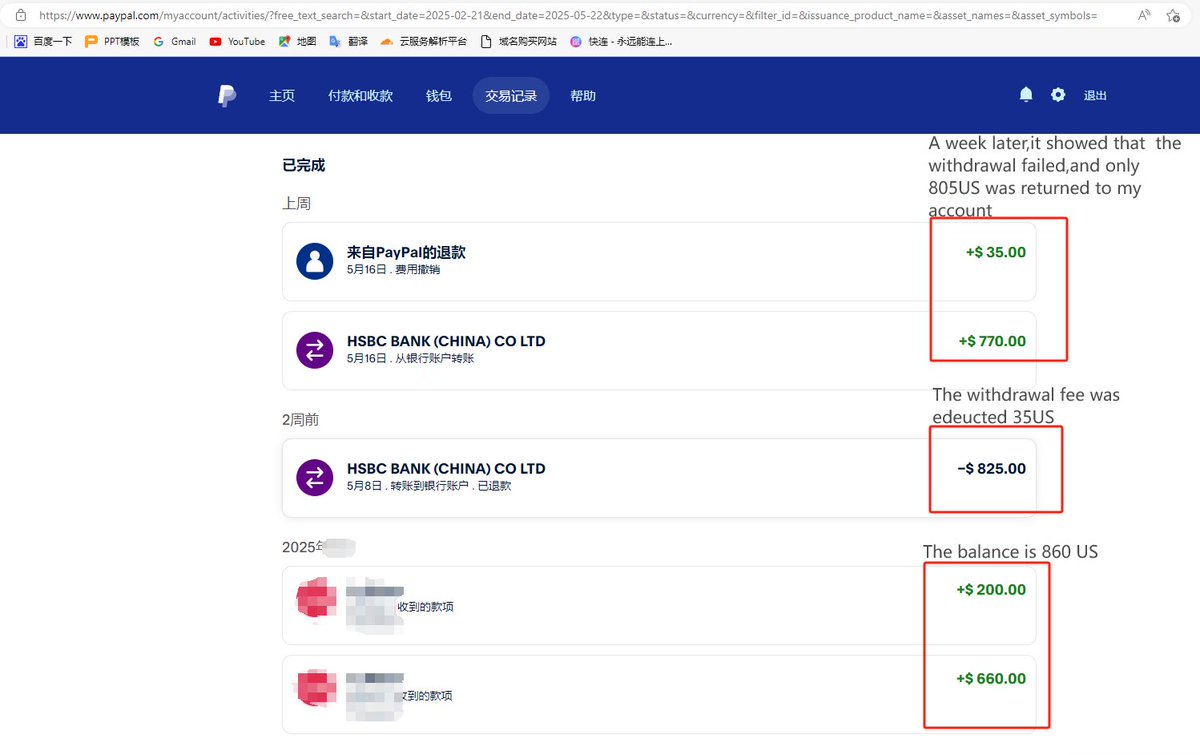Open the 帮助 help tab
The width and height of the screenshot is (1200, 755).
point(583,96)
